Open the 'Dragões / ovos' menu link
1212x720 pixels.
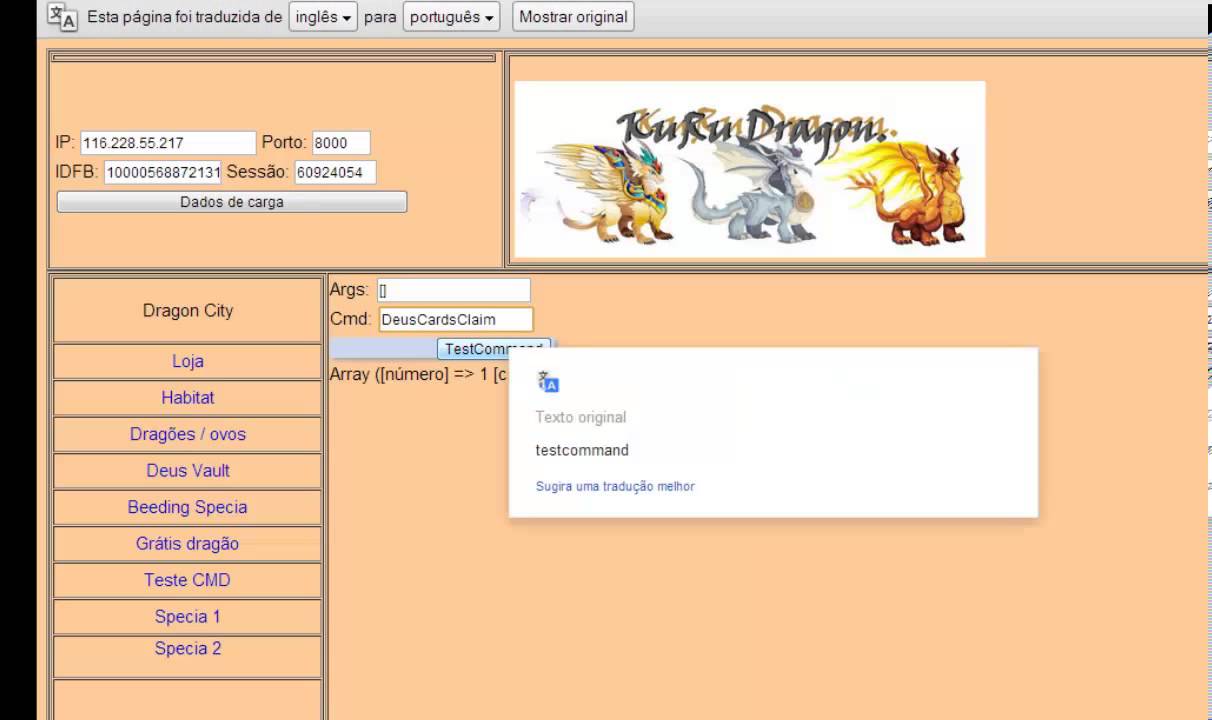[x=188, y=434]
